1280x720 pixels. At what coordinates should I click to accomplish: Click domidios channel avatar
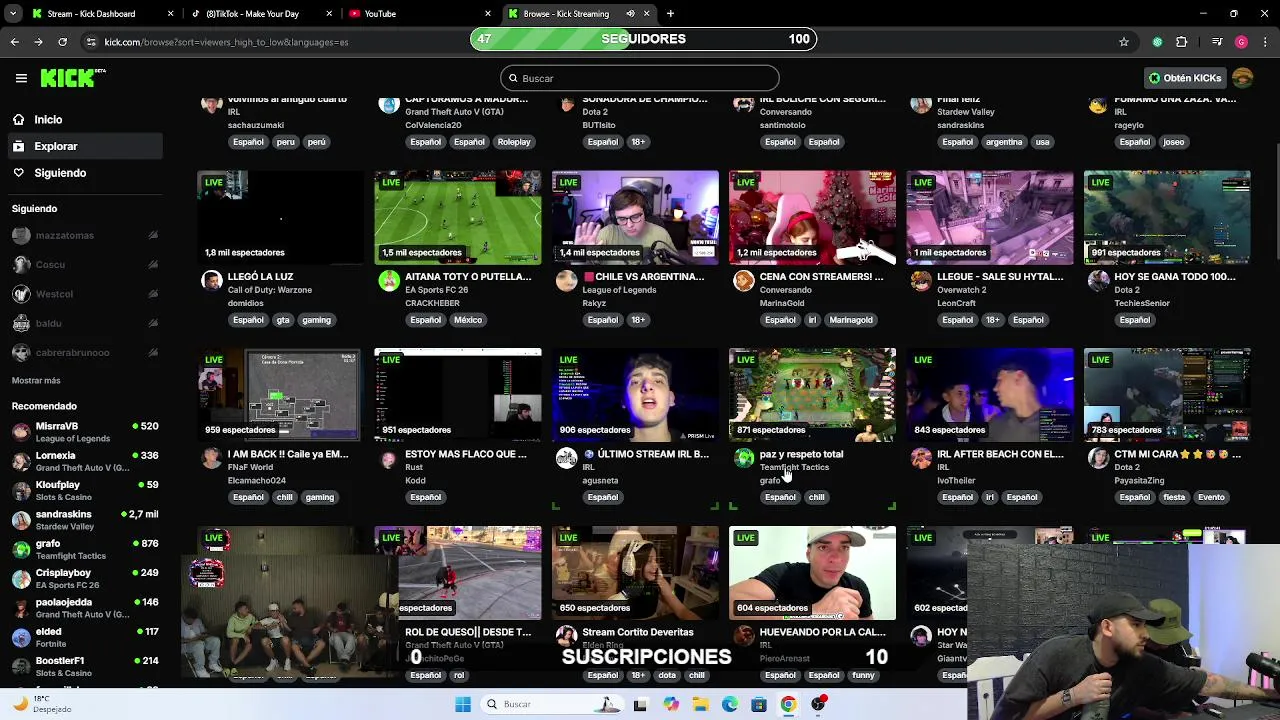[x=211, y=281]
